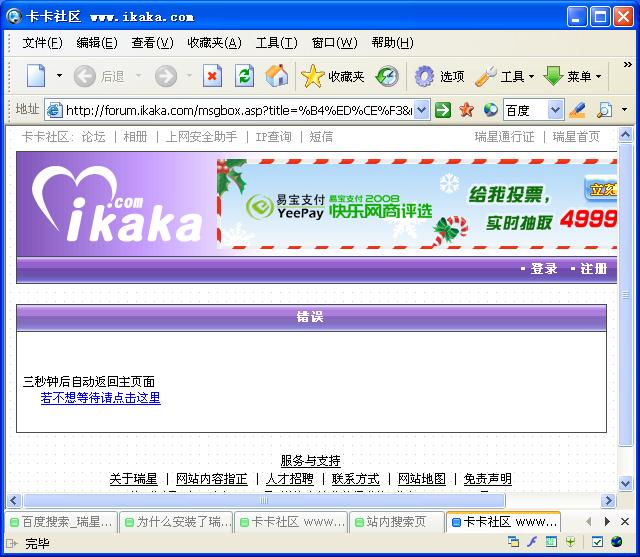
Task: Click the 短信 link
Action: pos(321,137)
